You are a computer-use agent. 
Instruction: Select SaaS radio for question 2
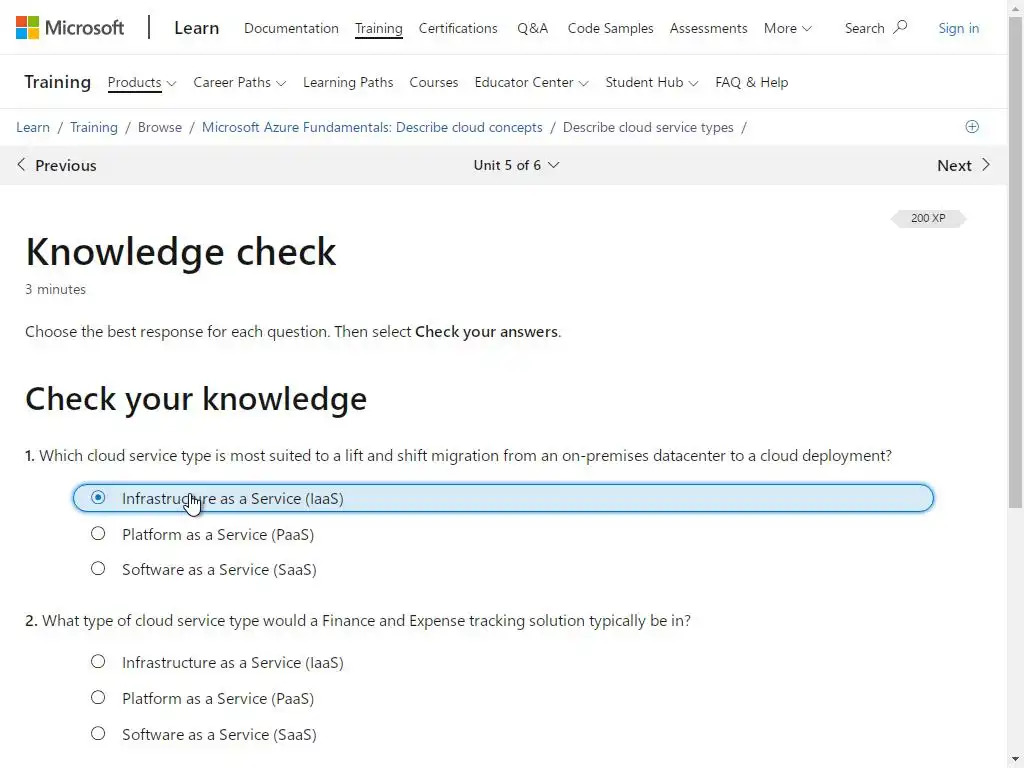pos(98,733)
